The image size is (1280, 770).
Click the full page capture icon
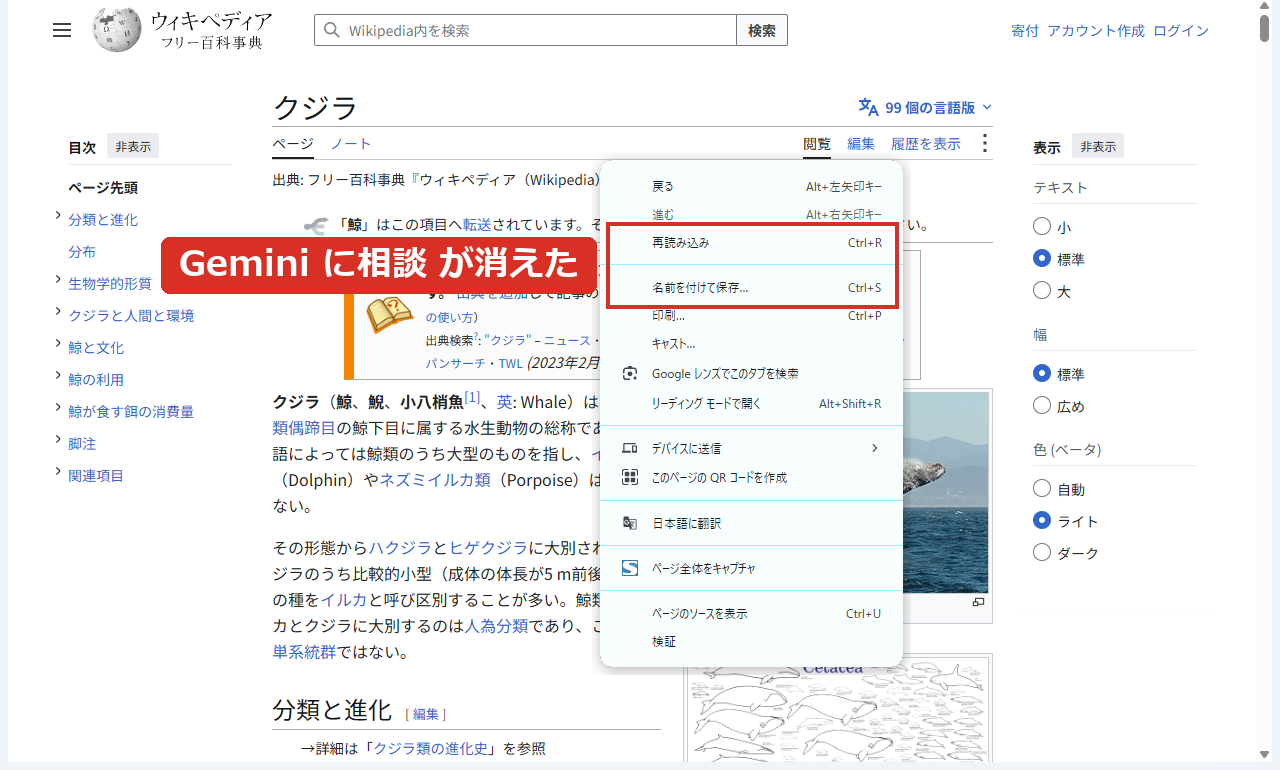click(x=630, y=568)
